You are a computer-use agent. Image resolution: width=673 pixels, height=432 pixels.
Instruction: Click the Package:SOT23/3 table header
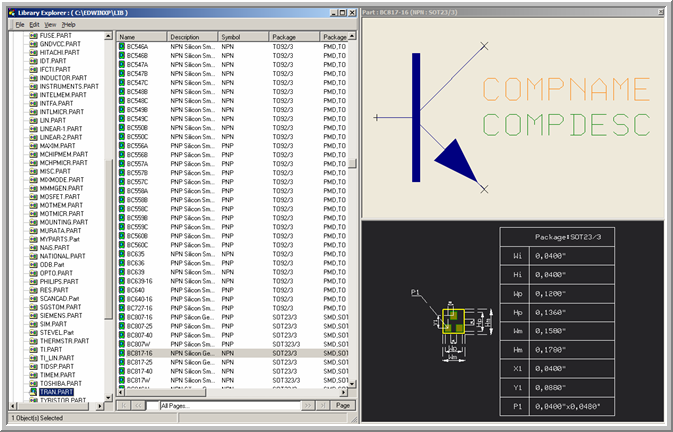click(558, 237)
